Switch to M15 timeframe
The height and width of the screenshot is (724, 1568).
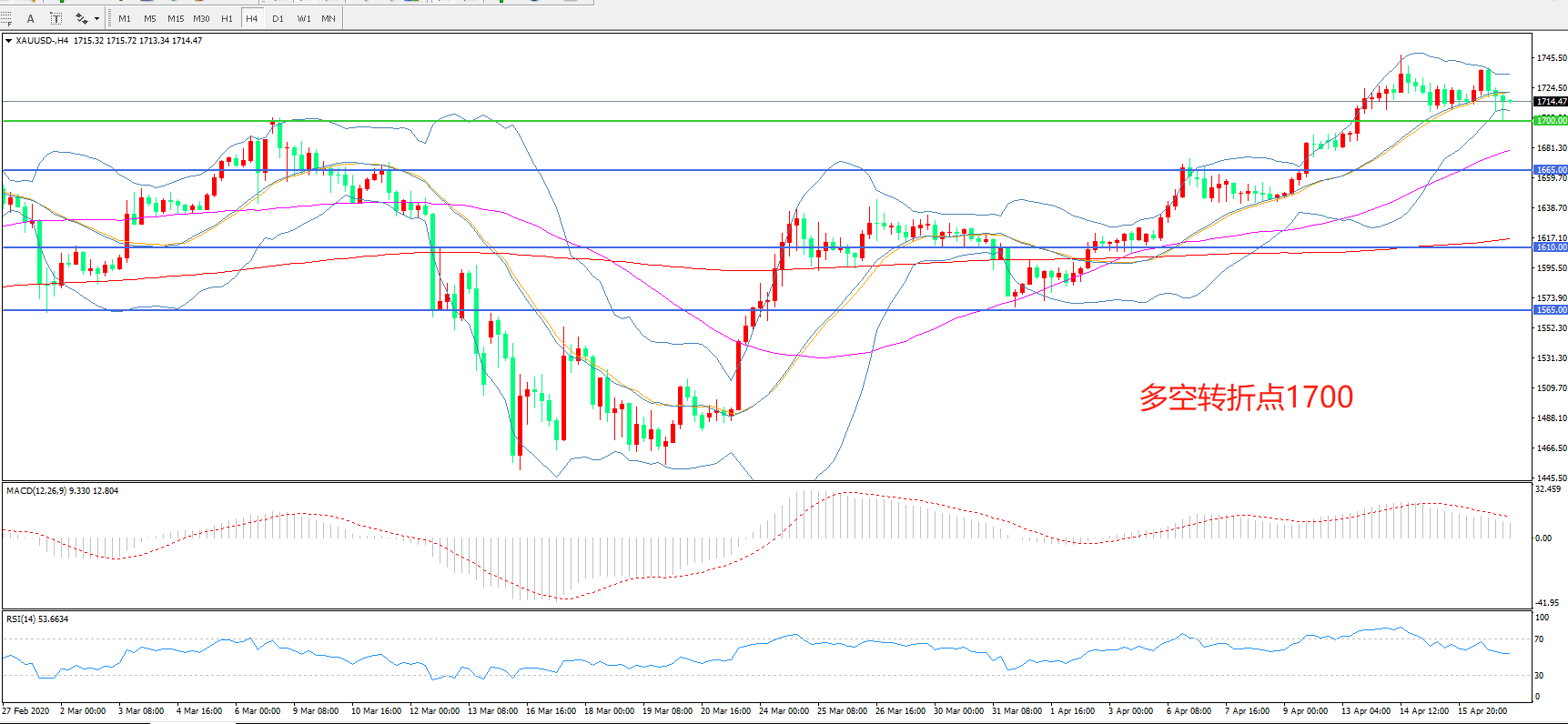175,18
